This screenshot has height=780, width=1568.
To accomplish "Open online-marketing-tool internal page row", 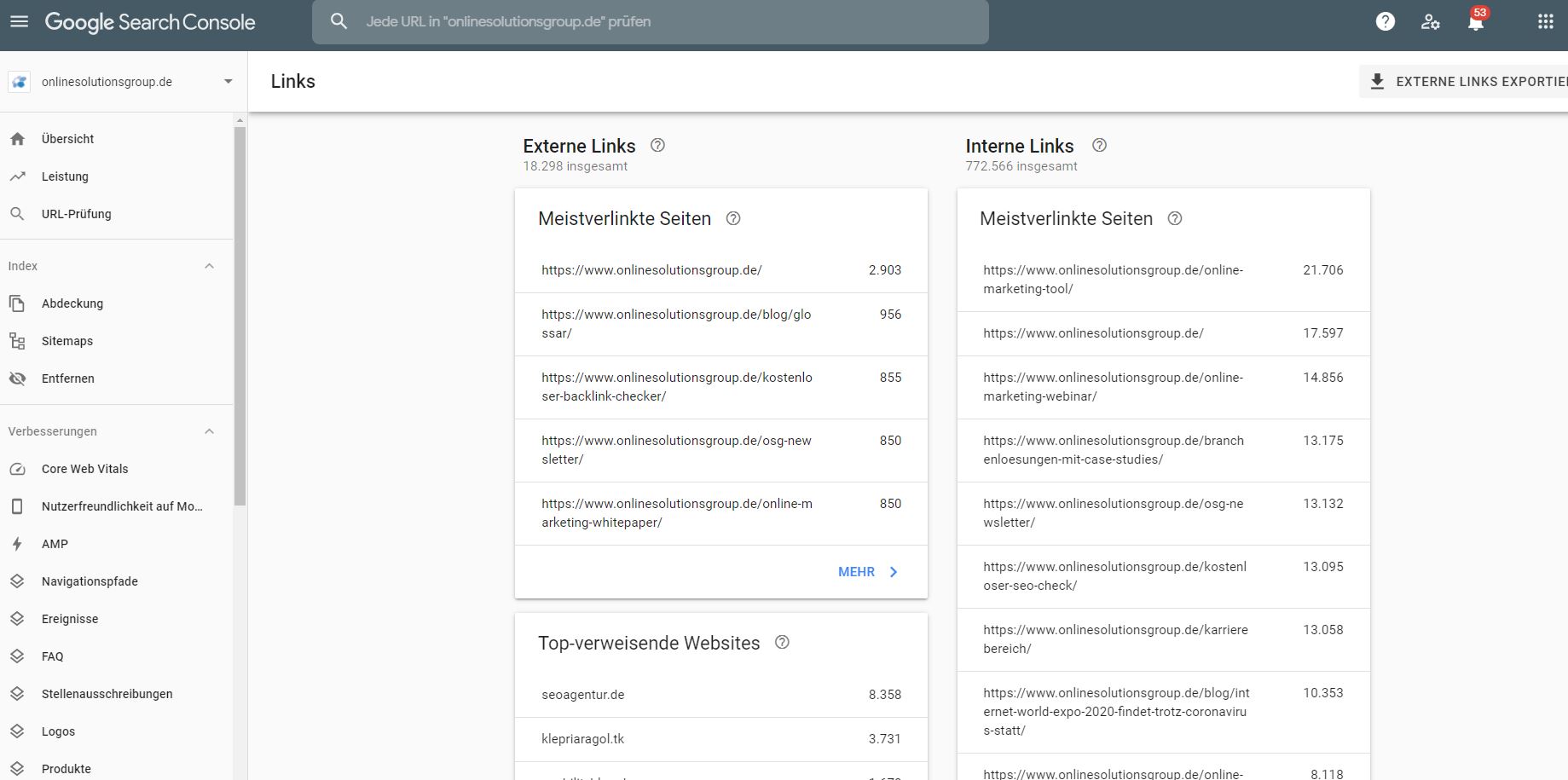I will point(1164,280).
